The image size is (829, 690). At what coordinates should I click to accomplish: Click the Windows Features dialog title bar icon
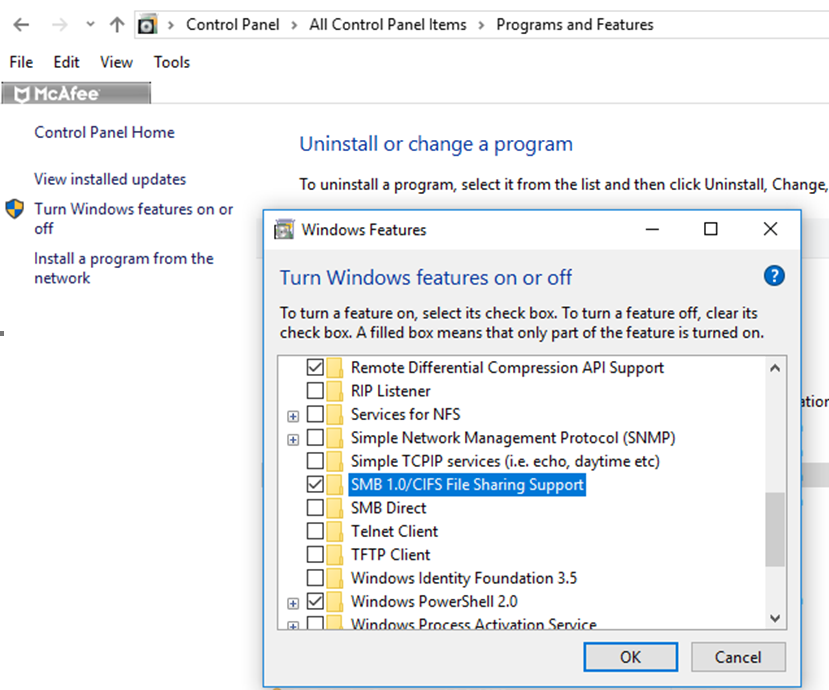[285, 229]
